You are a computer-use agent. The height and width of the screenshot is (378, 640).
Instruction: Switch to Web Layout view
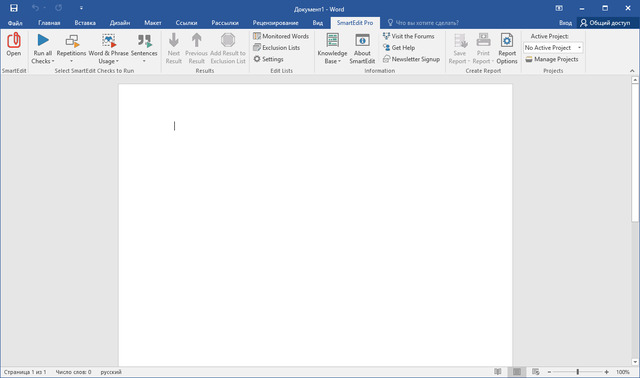point(536,372)
